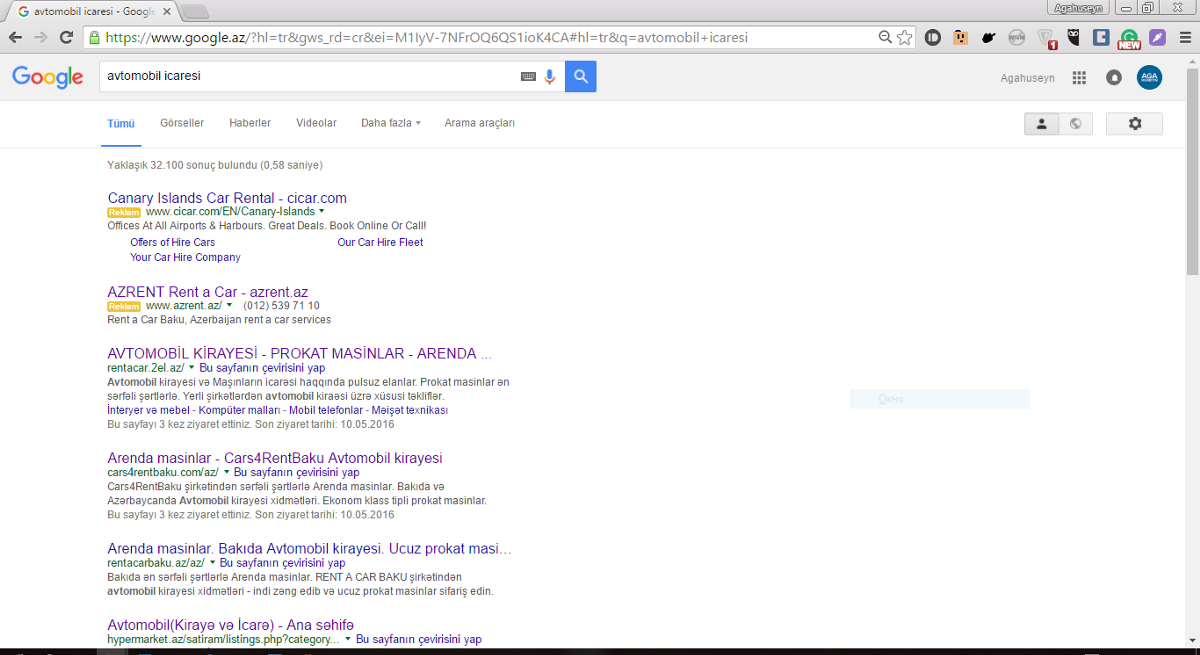The width and height of the screenshot is (1200, 655).
Task: Submit search with the blue magnifier button
Action: [581, 76]
